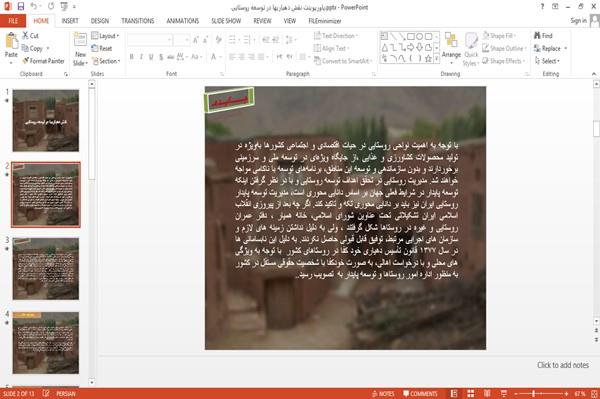Toggle Bold formatting
This screenshot has height=399, width=600.
coord(132,57)
